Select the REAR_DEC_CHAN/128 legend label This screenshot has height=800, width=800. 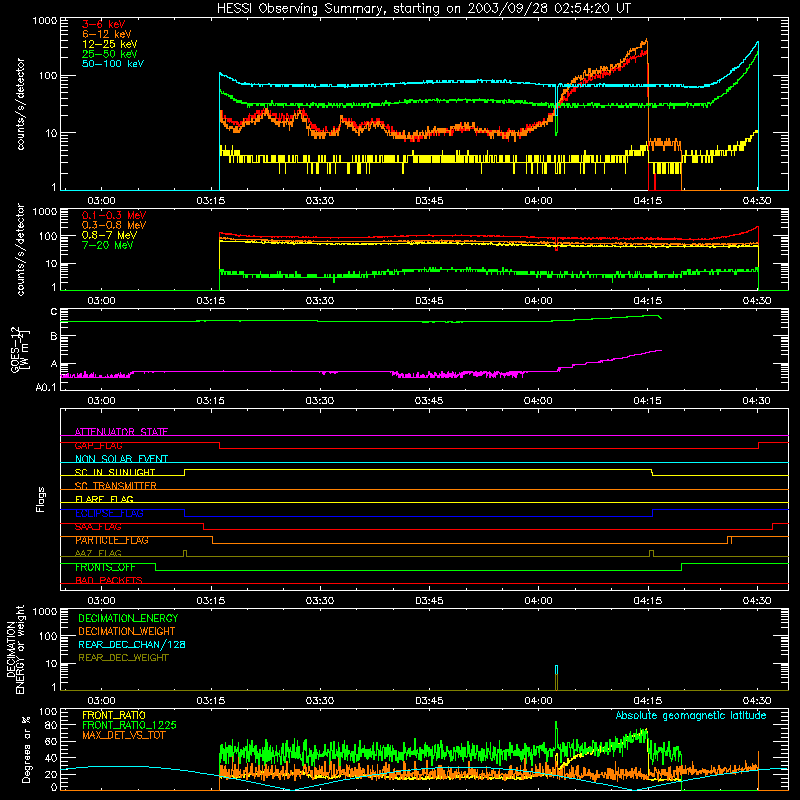tap(132, 644)
